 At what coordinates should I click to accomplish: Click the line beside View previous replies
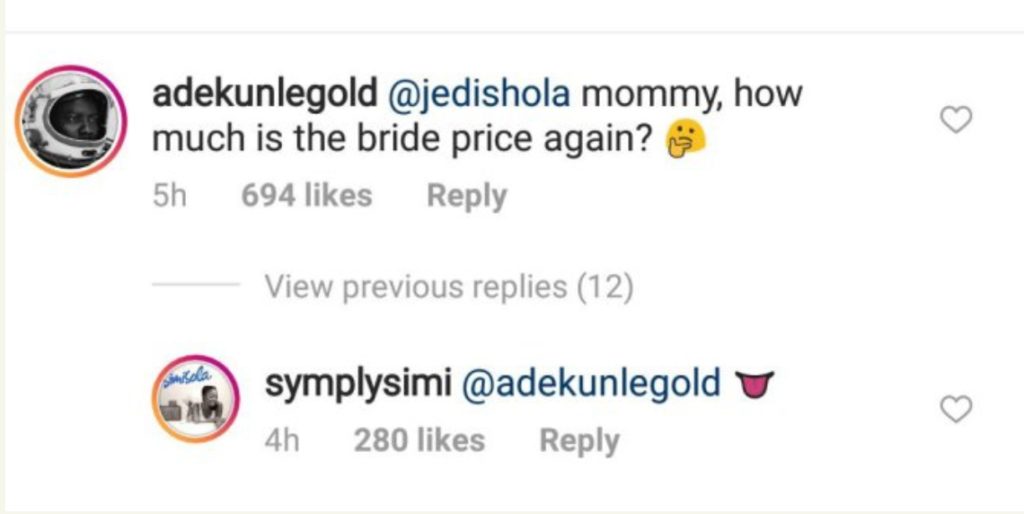[x=194, y=287]
